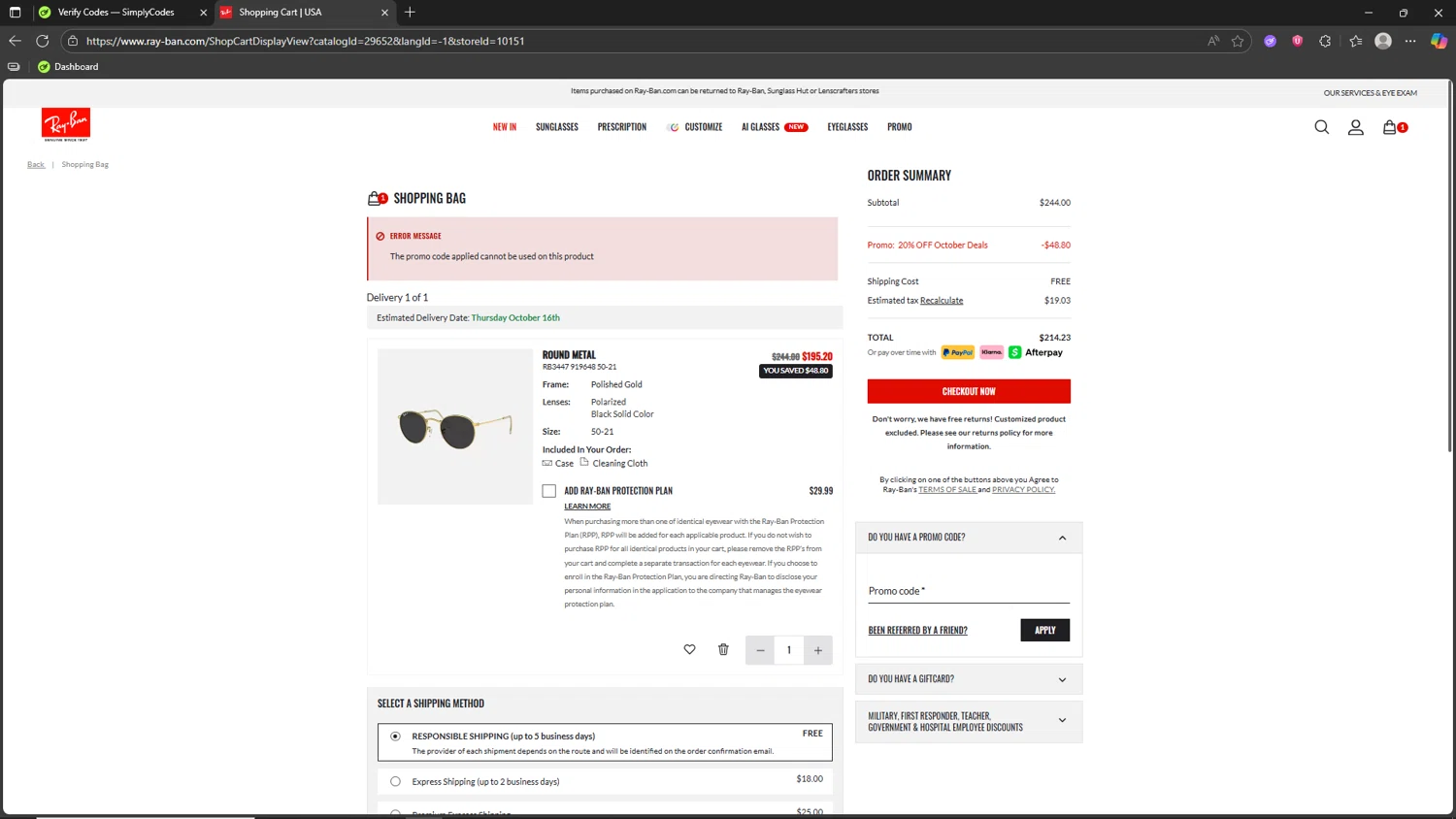The height and width of the screenshot is (819, 1456).
Task: Open Terms of Sale link
Action: click(x=947, y=490)
